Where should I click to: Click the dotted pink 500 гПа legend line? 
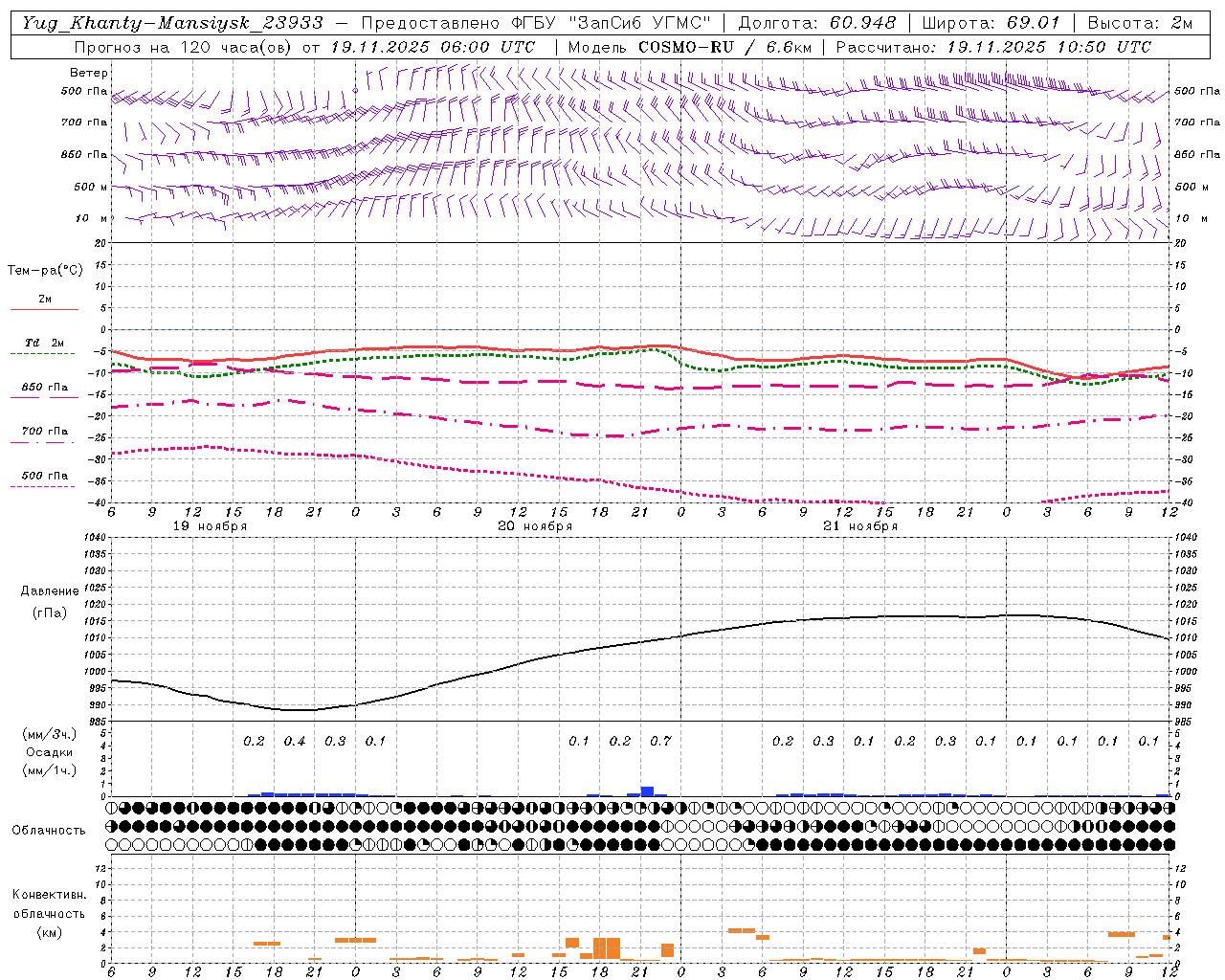pyautogui.click(x=42, y=486)
